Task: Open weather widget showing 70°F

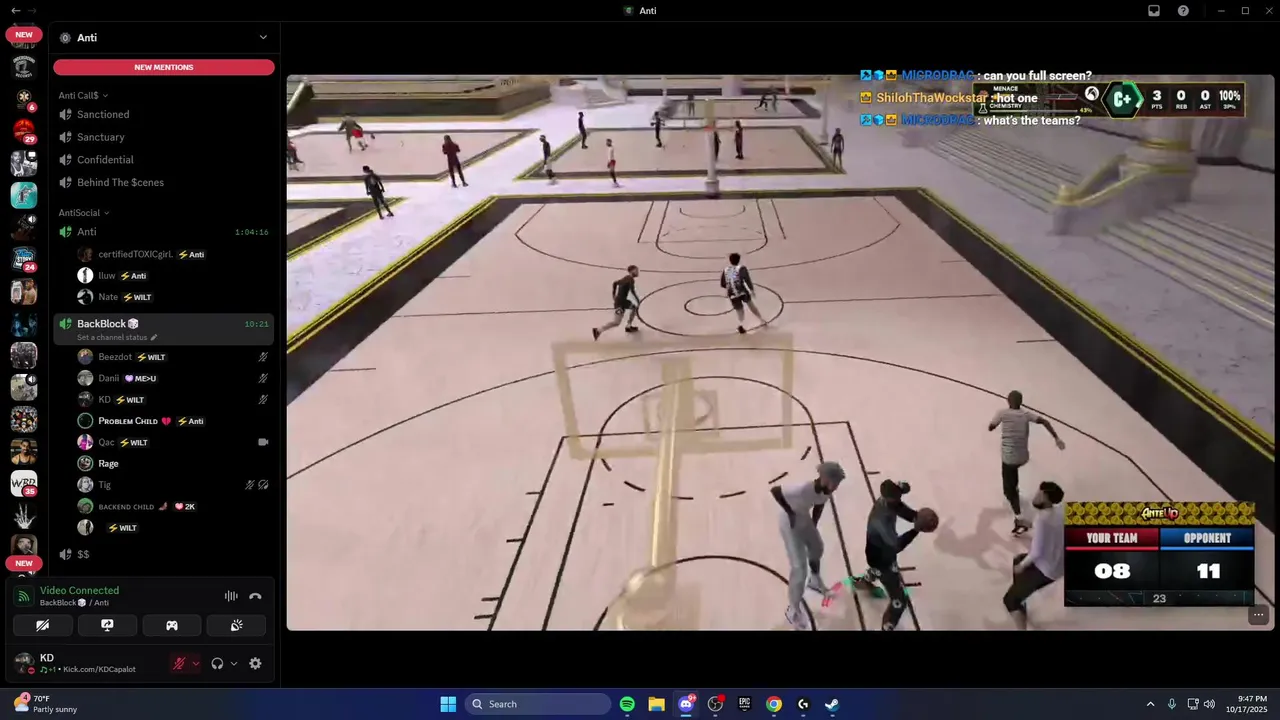Action: click(x=45, y=704)
